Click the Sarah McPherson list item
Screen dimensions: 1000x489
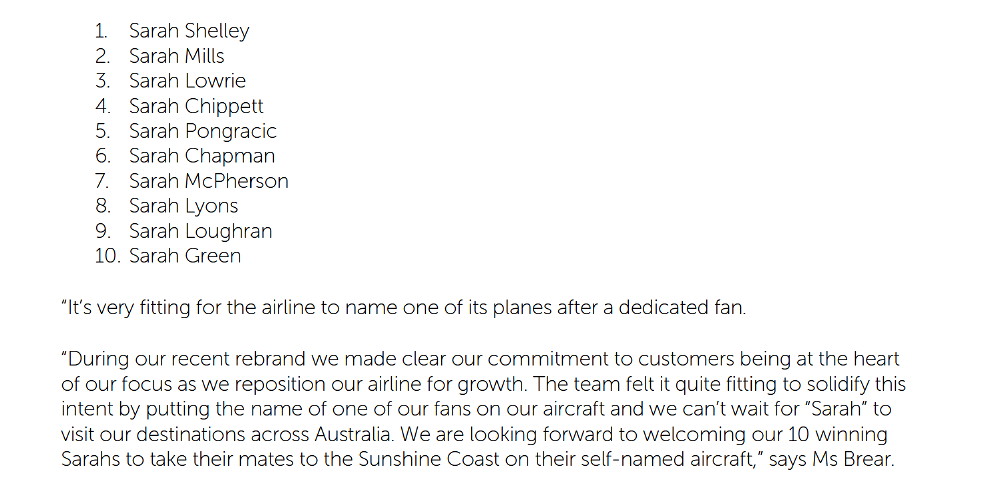click(x=208, y=181)
